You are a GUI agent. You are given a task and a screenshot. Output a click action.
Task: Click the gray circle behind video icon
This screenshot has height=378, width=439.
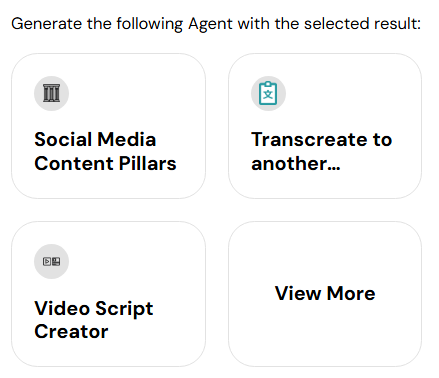click(51, 262)
